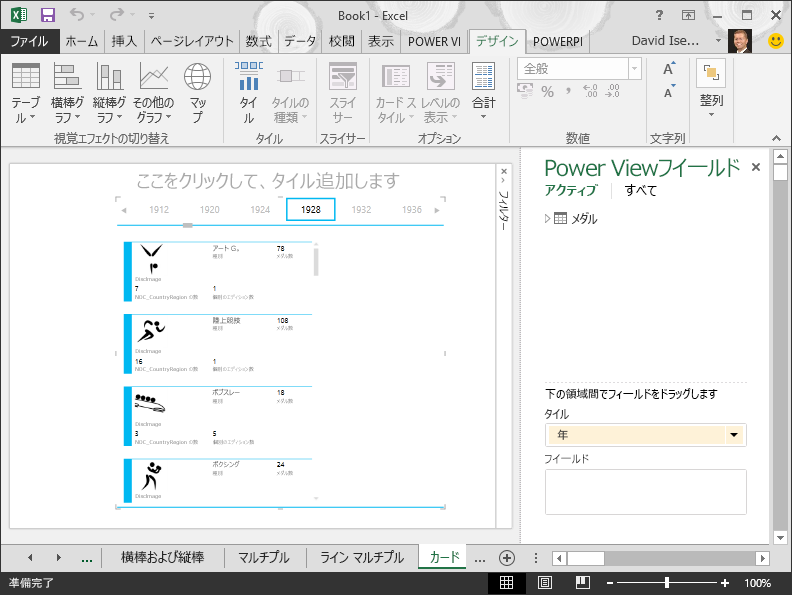Open the データ ribbon tab
Screen dimensions: 792x595
[x=300, y=41]
